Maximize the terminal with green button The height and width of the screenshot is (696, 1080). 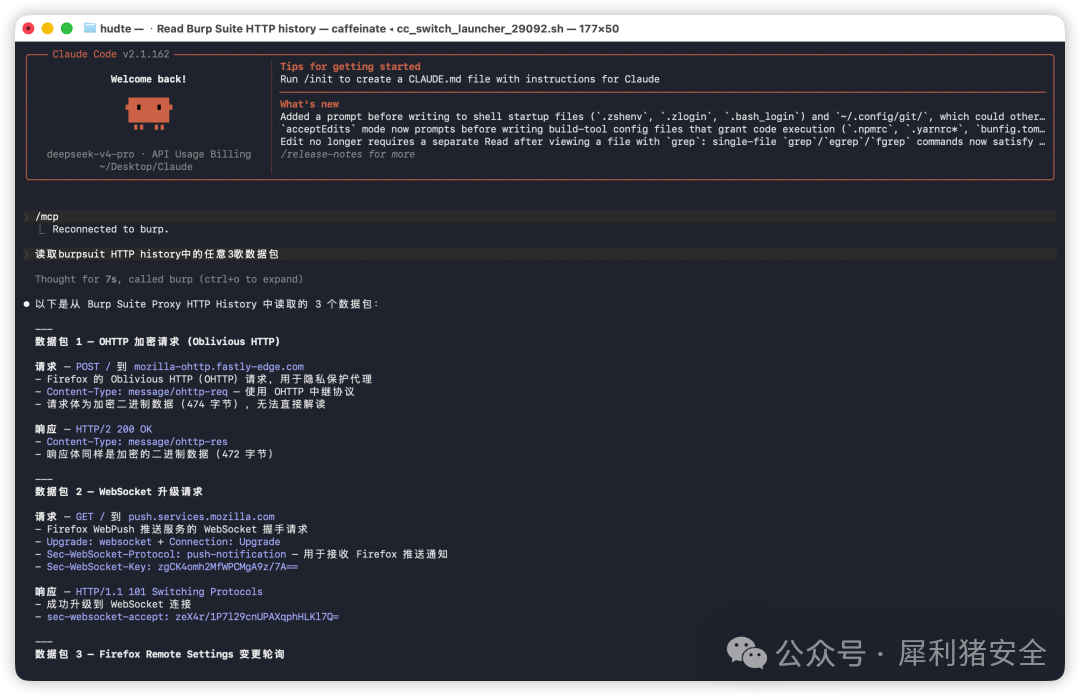coord(67,28)
